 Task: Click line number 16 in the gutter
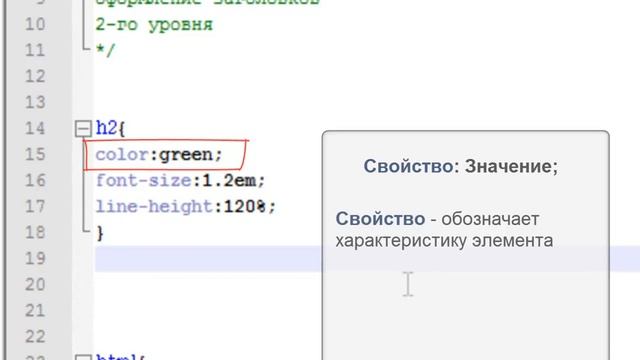35,180
